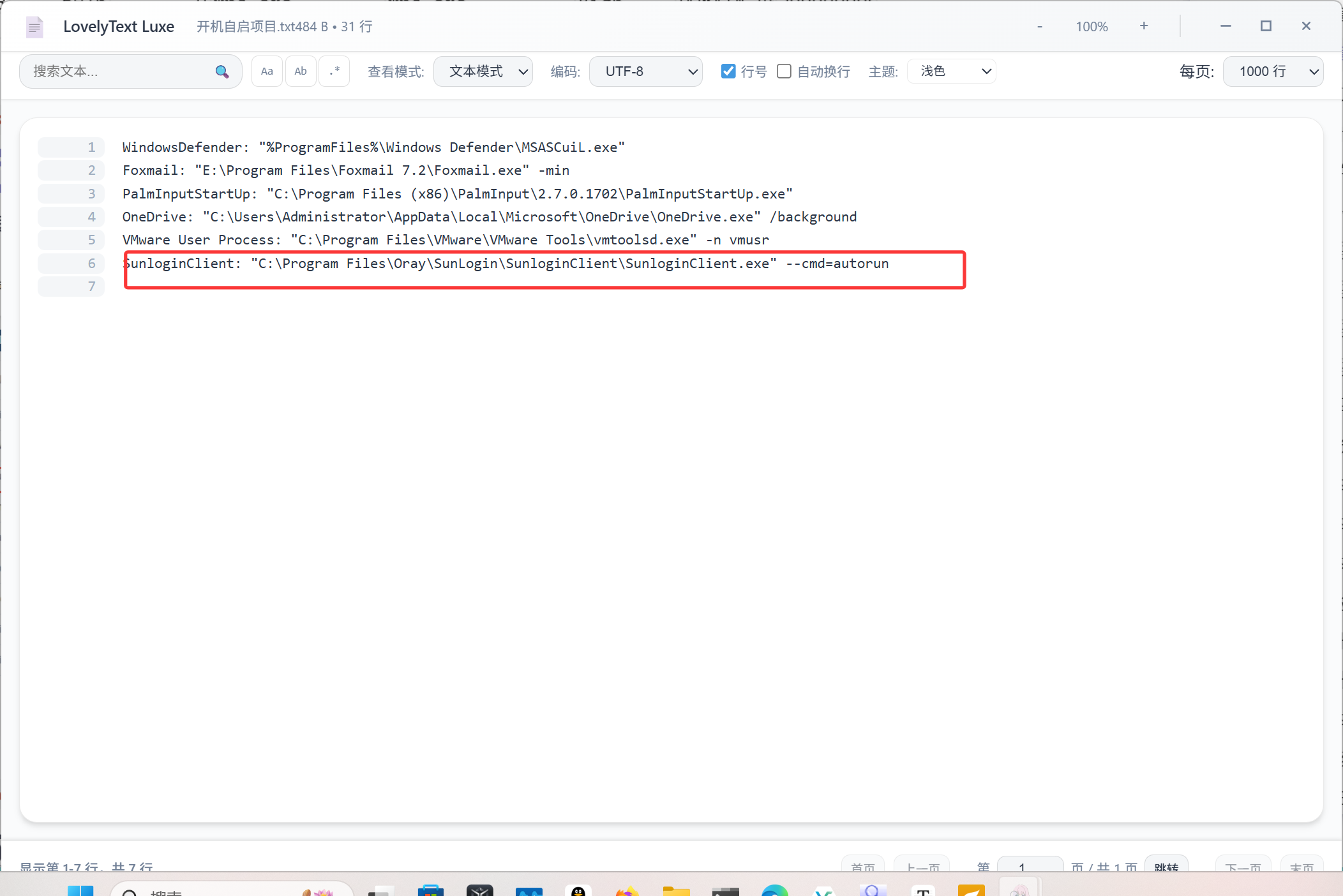Click the 首页 first page button

[x=863, y=866]
